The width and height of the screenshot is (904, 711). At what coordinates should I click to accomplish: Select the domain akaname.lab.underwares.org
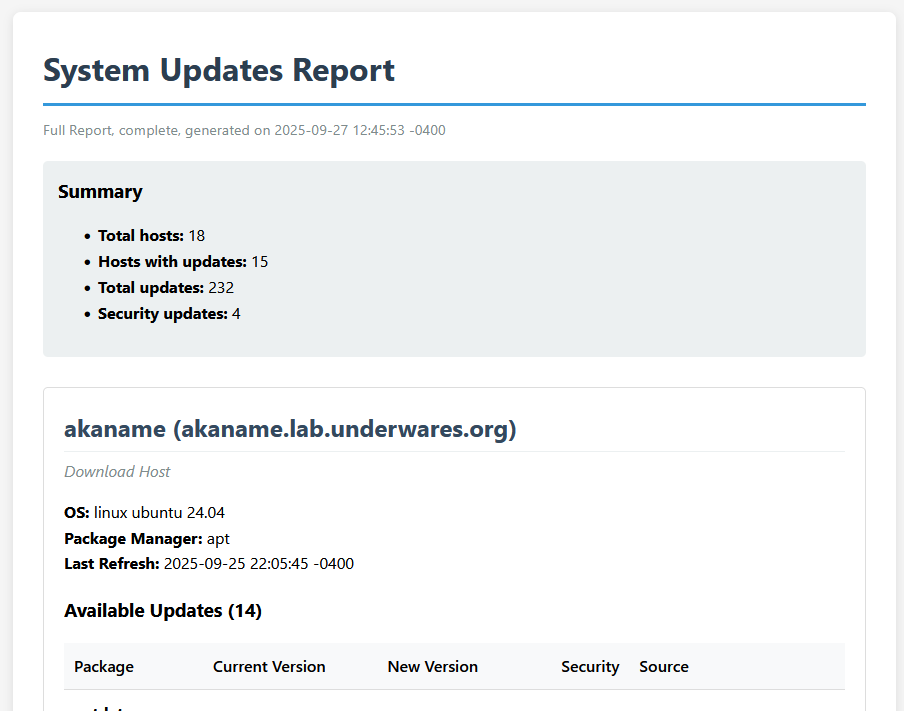pos(340,429)
